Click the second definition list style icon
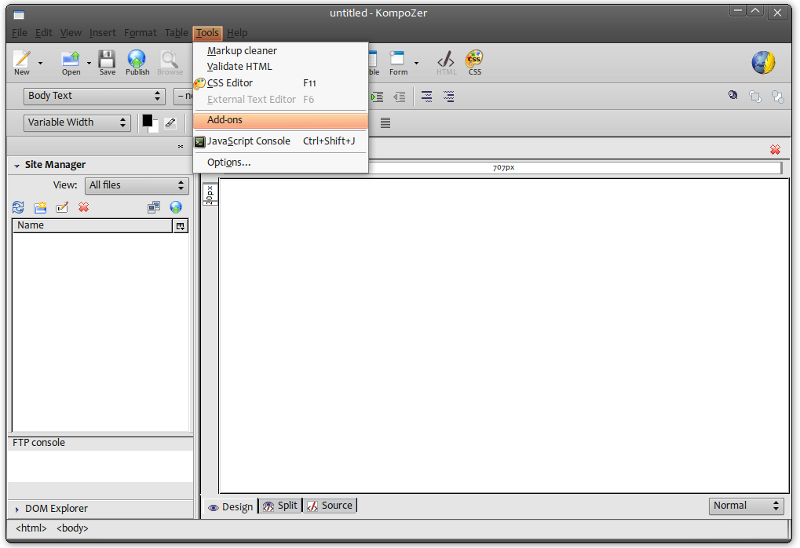 tap(448, 96)
